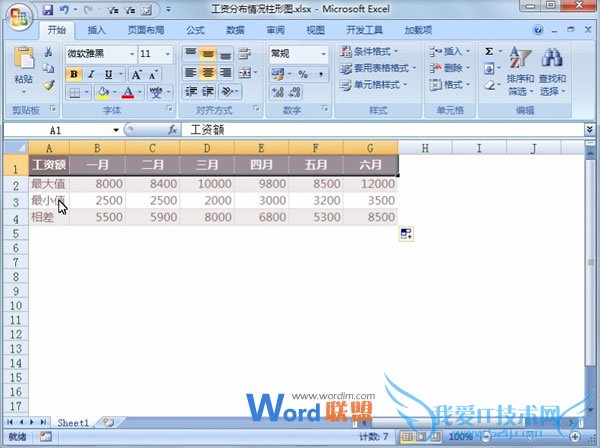Viewport: 600px width, 448px height.
Task: Wrap text in selected cells
Action: (x=245, y=53)
